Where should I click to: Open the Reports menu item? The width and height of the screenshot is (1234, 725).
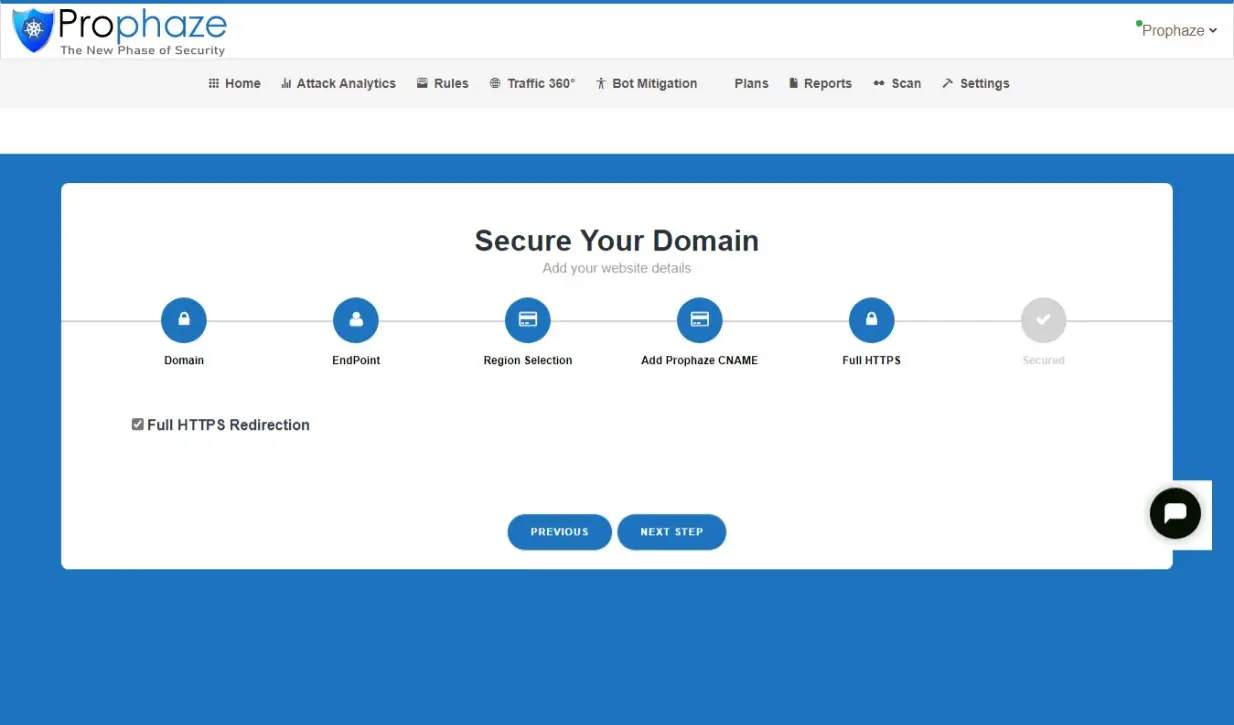[820, 84]
